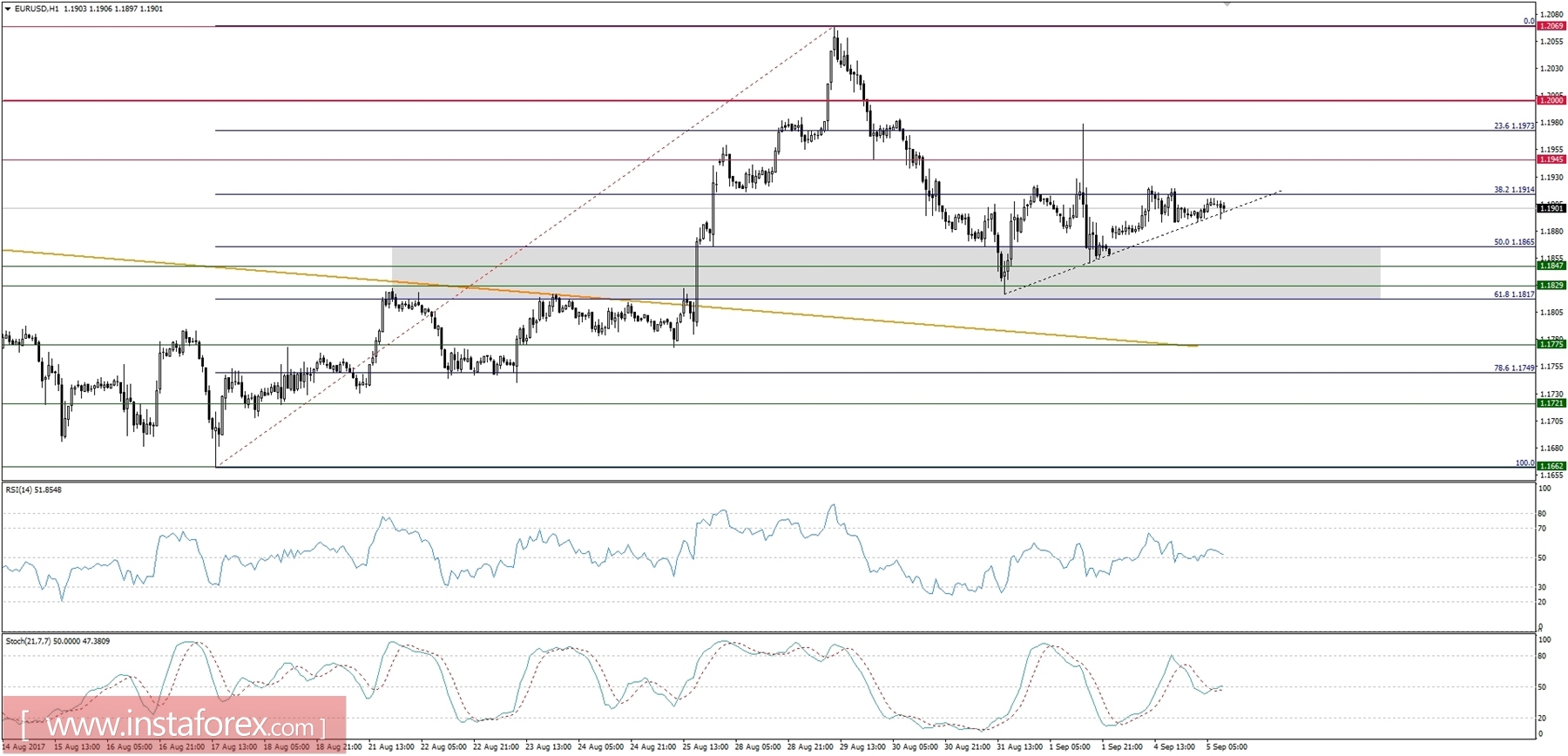
Task: Click the 30 level on RSI axis
Action: 1542,587
